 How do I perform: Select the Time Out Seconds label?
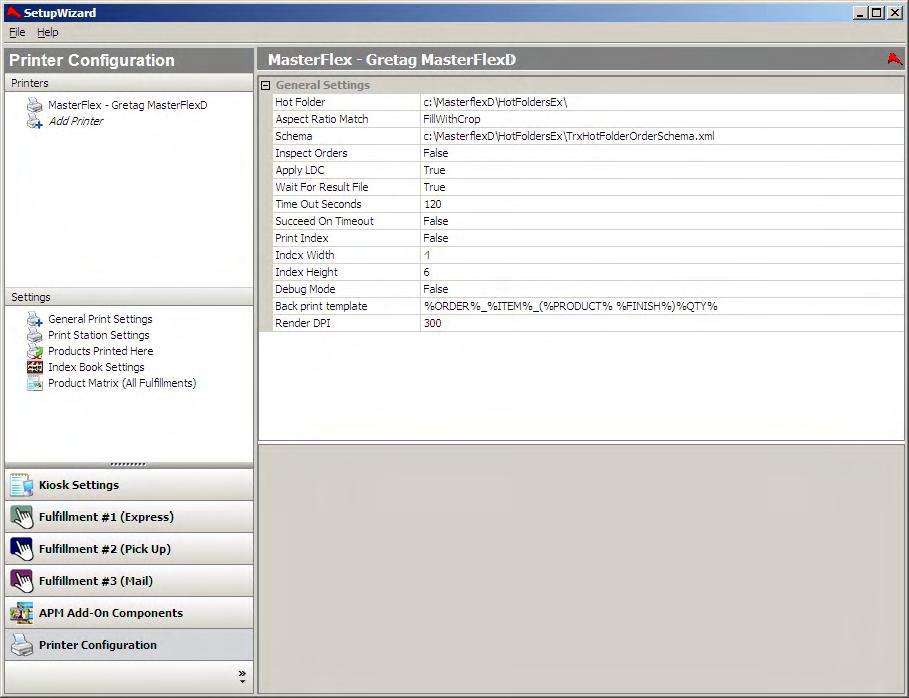point(318,204)
